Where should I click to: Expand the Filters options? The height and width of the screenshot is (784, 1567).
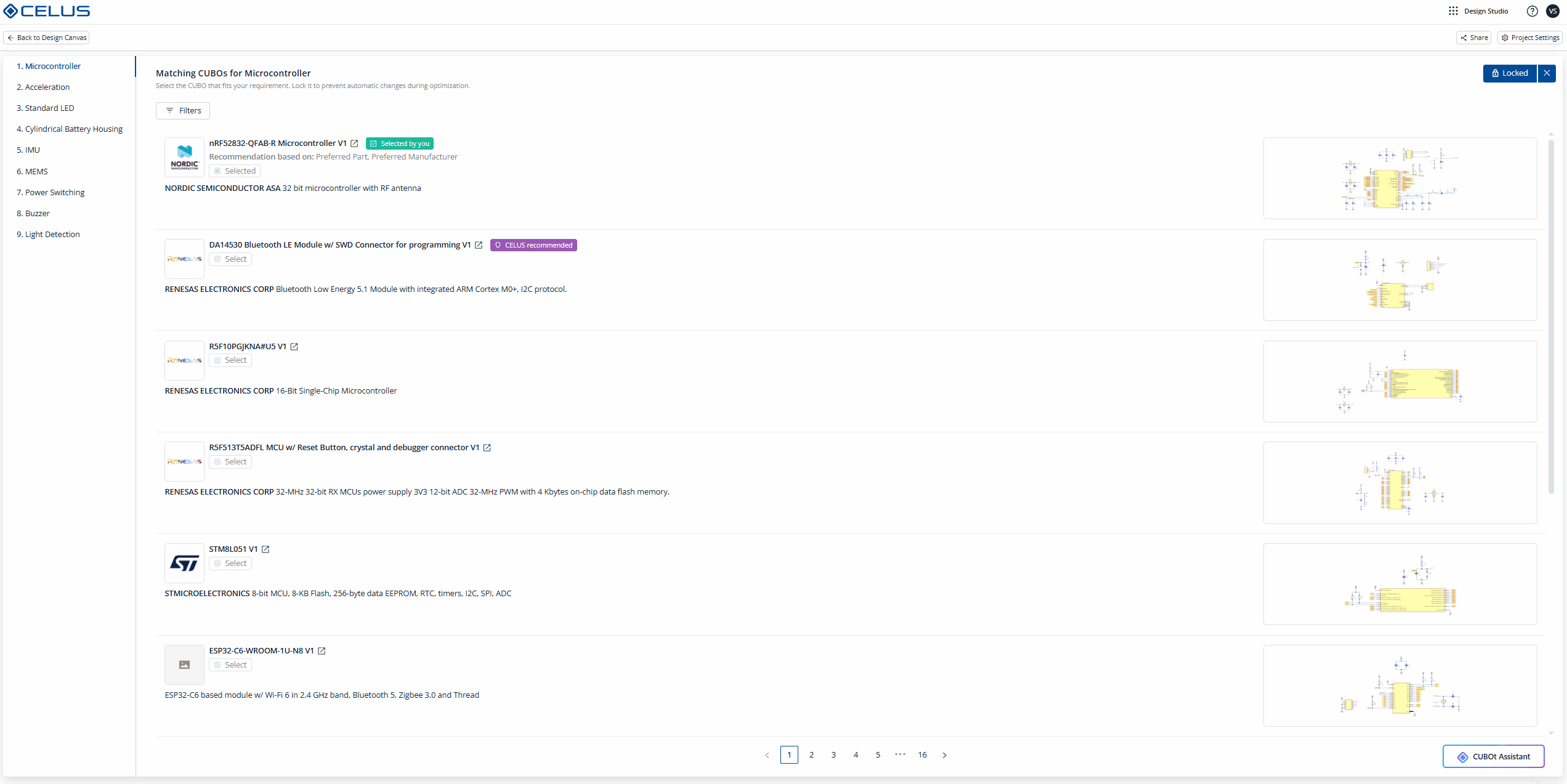point(183,111)
